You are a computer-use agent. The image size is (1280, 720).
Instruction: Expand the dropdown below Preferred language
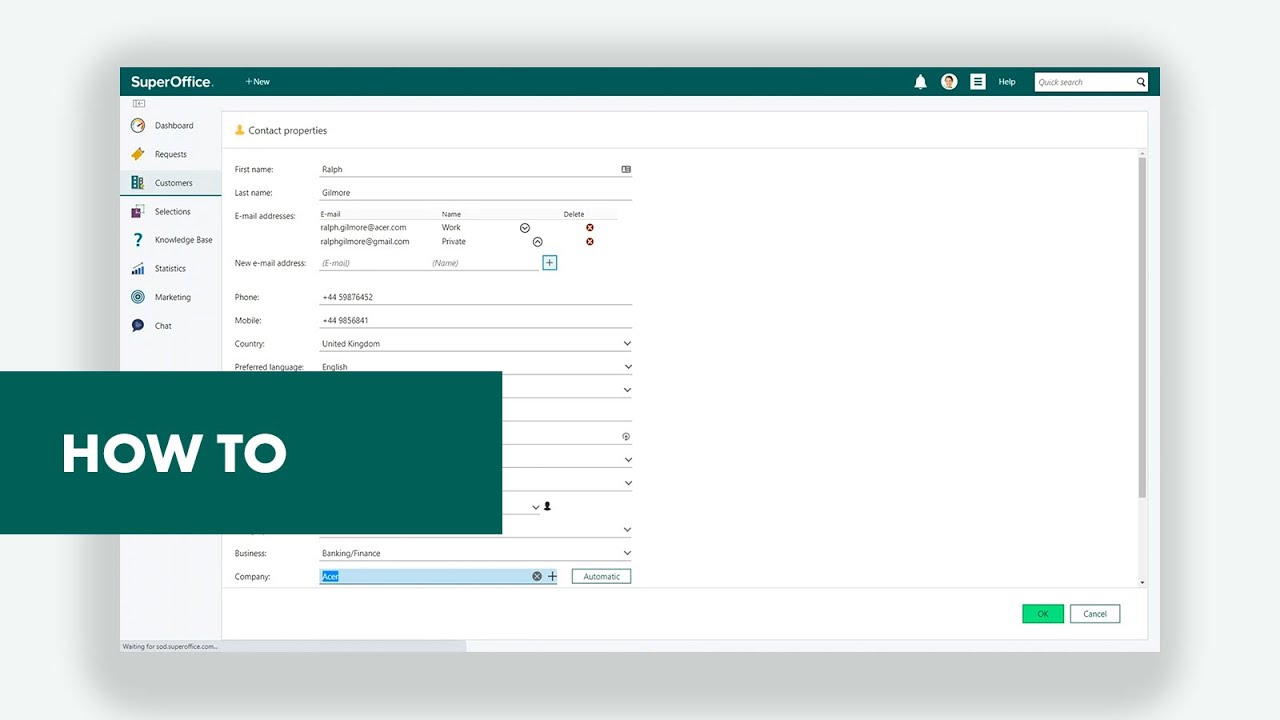pyautogui.click(x=627, y=390)
